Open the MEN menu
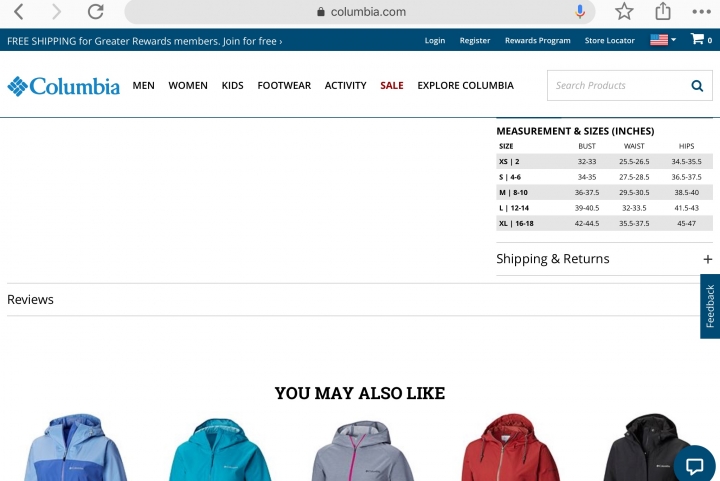The width and height of the screenshot is (720, 481). pyautogui.click(x=143, y=85)
